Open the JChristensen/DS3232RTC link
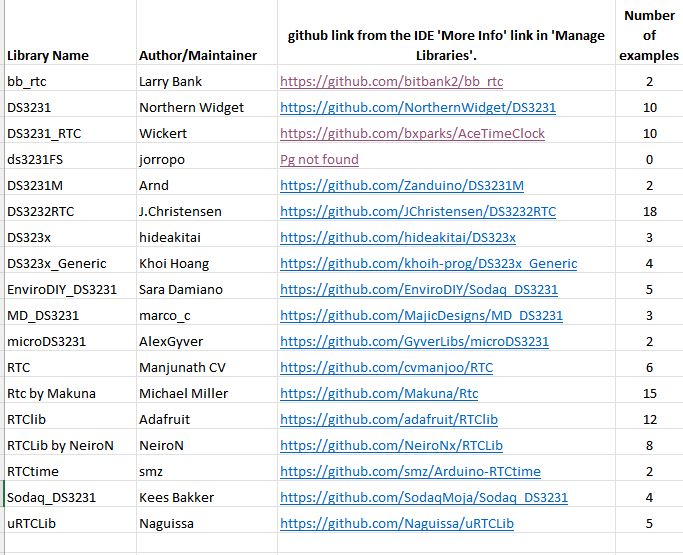Viewport: 683px width, 555px height. (x=418, y=212)
